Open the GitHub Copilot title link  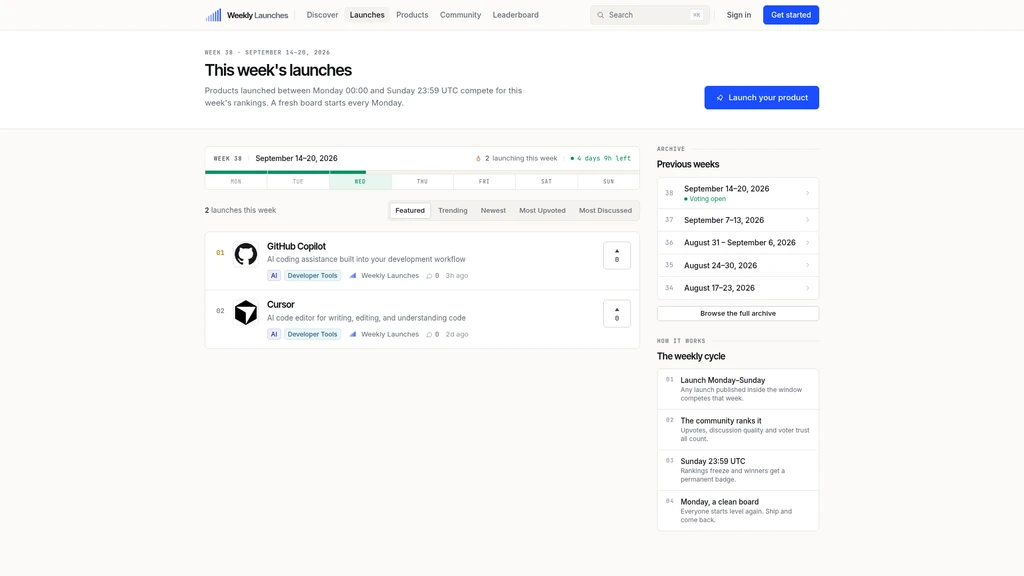coord(296,246)
